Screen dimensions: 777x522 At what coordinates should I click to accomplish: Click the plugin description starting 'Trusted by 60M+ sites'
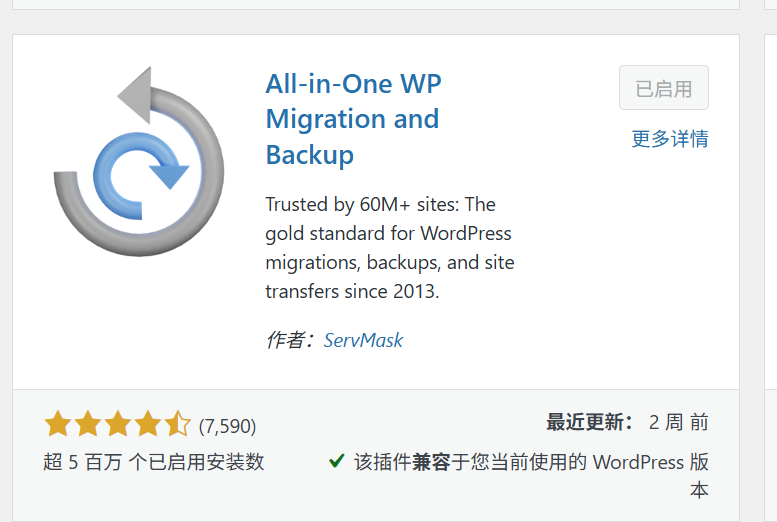click(x=390, y=248)
